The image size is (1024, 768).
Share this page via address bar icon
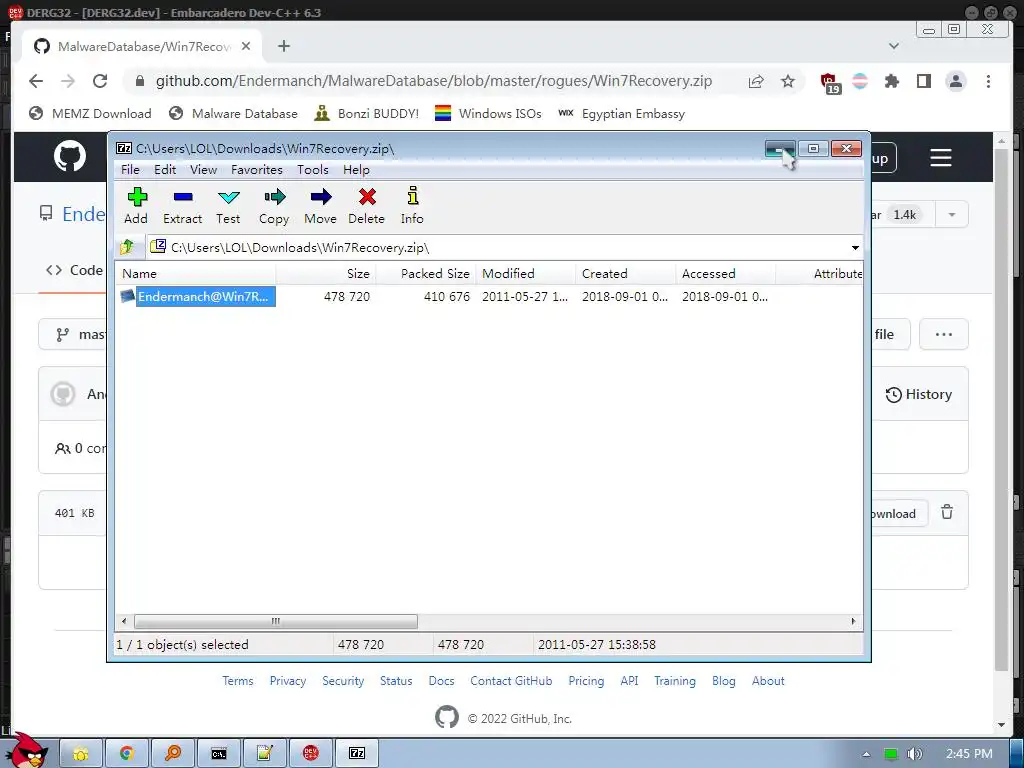tap(756, 81)
